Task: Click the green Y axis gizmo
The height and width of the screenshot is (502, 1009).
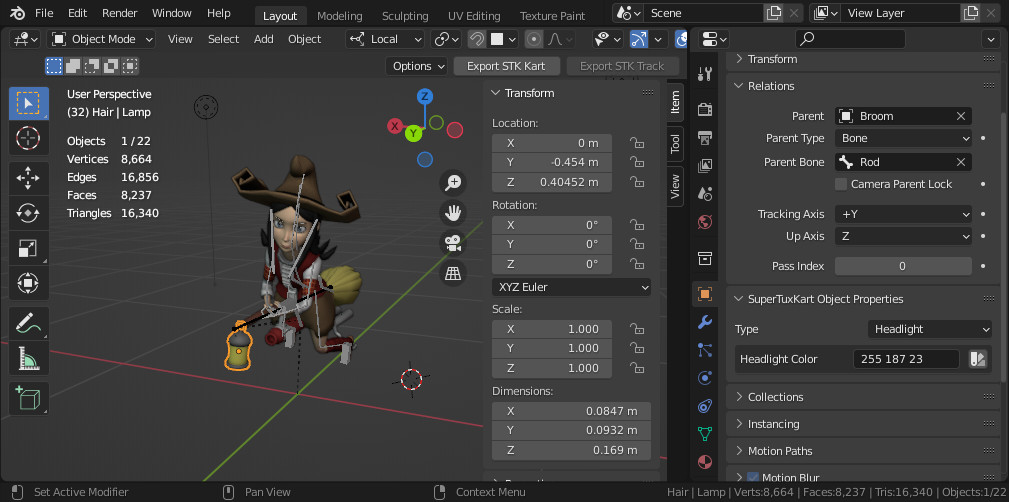Action: [x=413, y=133]
